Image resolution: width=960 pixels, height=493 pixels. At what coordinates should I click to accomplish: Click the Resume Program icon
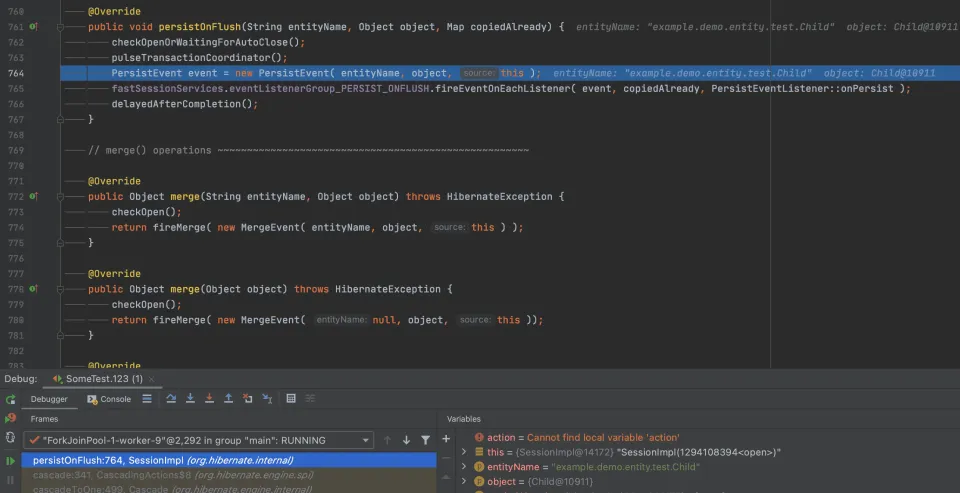10,461
